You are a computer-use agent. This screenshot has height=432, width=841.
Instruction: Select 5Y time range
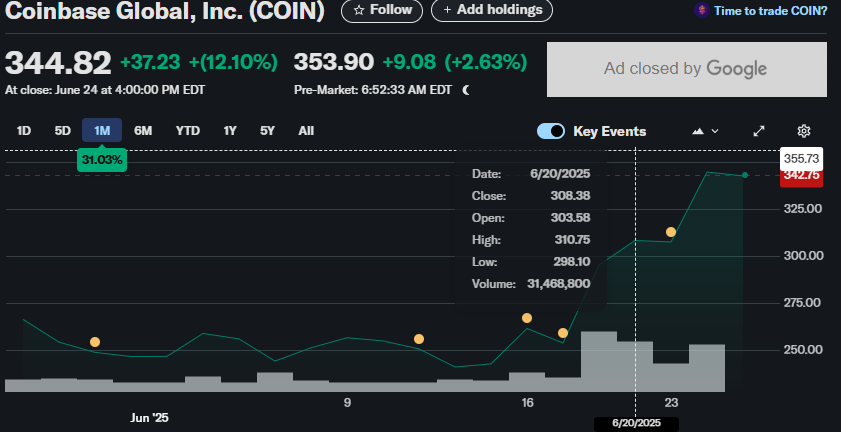(x=267, y=130)
